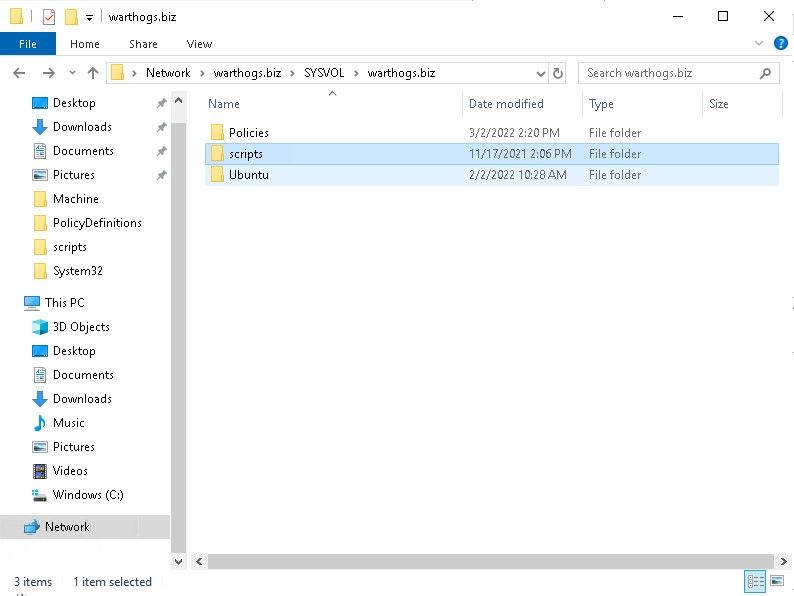Open address bar history dropdown
The width and height of the screenshot is (794, 596).
click(540, 73)
